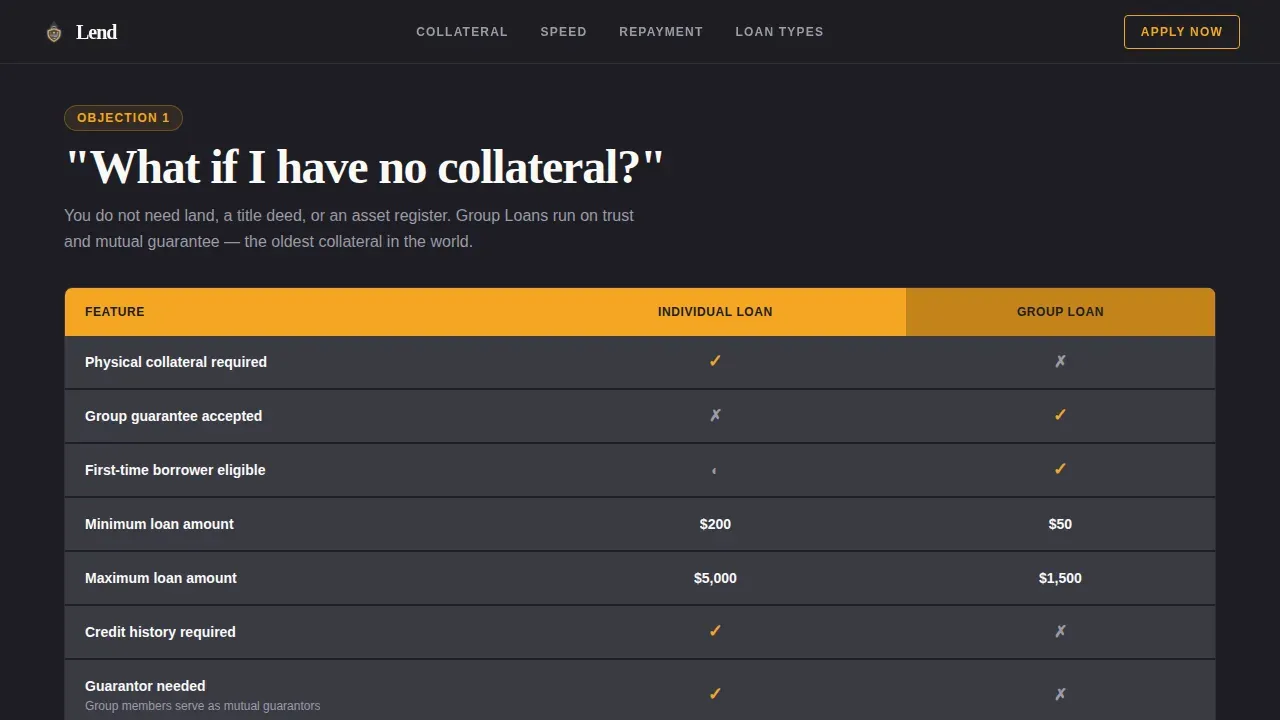Viewport: 1280px width, 720px height.
Task: Click Individual cross for Group guarantee accepted
Action: pyautogui.click(x=715, y=416)
